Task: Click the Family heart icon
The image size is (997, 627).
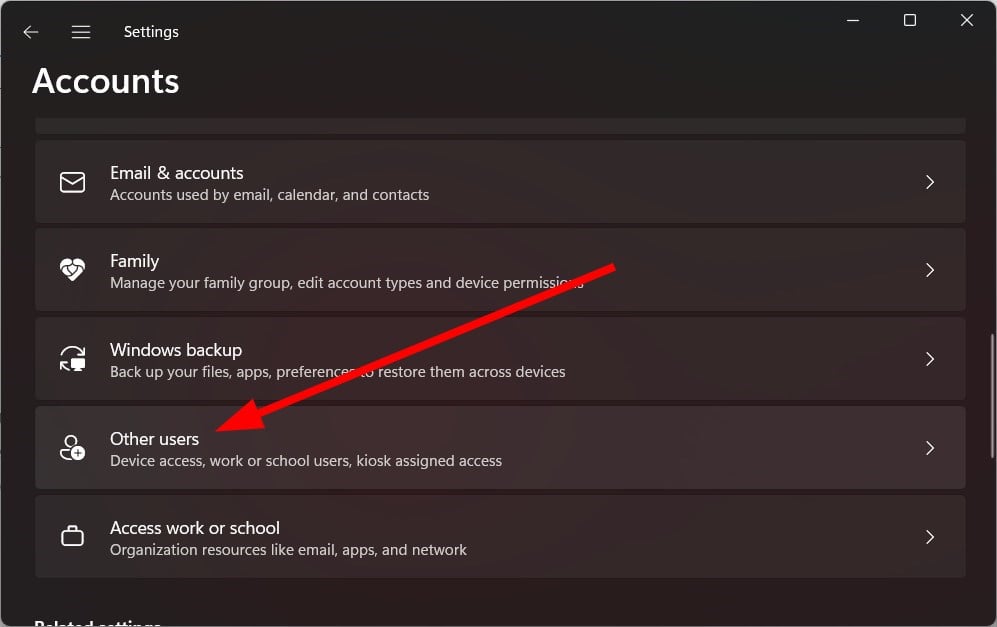Action: point(72,270)
